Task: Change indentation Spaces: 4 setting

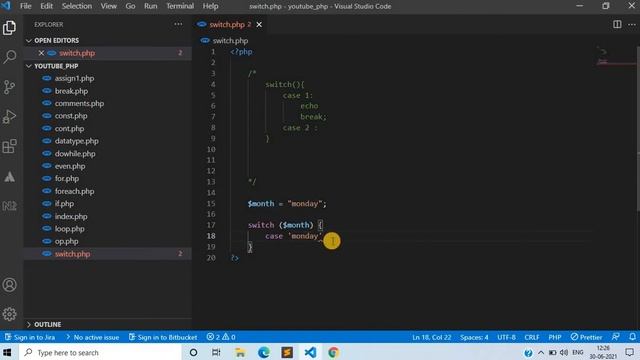Action: [474, 337]
